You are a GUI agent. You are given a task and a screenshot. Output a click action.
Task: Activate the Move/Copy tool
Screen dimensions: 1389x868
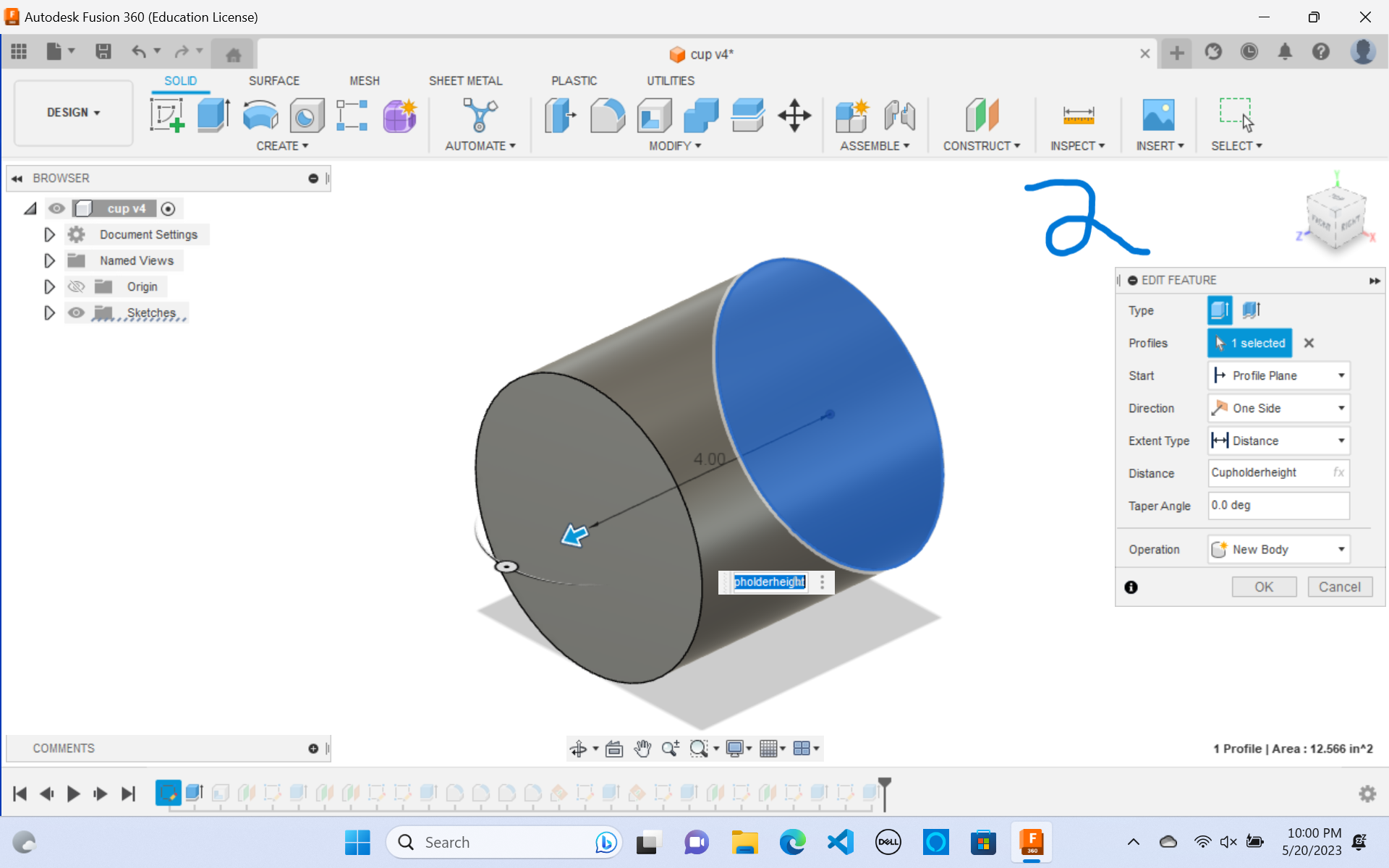coord(794,116)
